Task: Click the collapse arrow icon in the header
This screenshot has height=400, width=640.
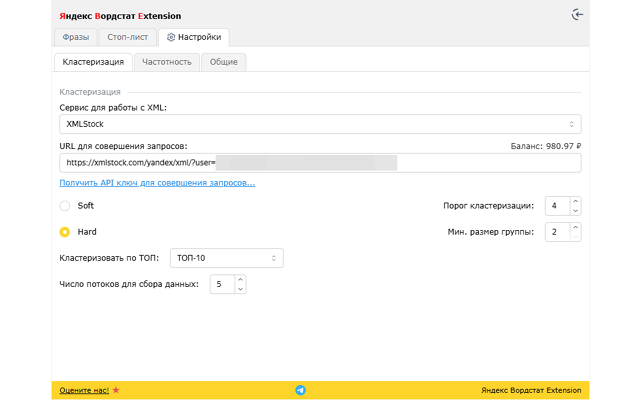Action: tap(577, 15)
